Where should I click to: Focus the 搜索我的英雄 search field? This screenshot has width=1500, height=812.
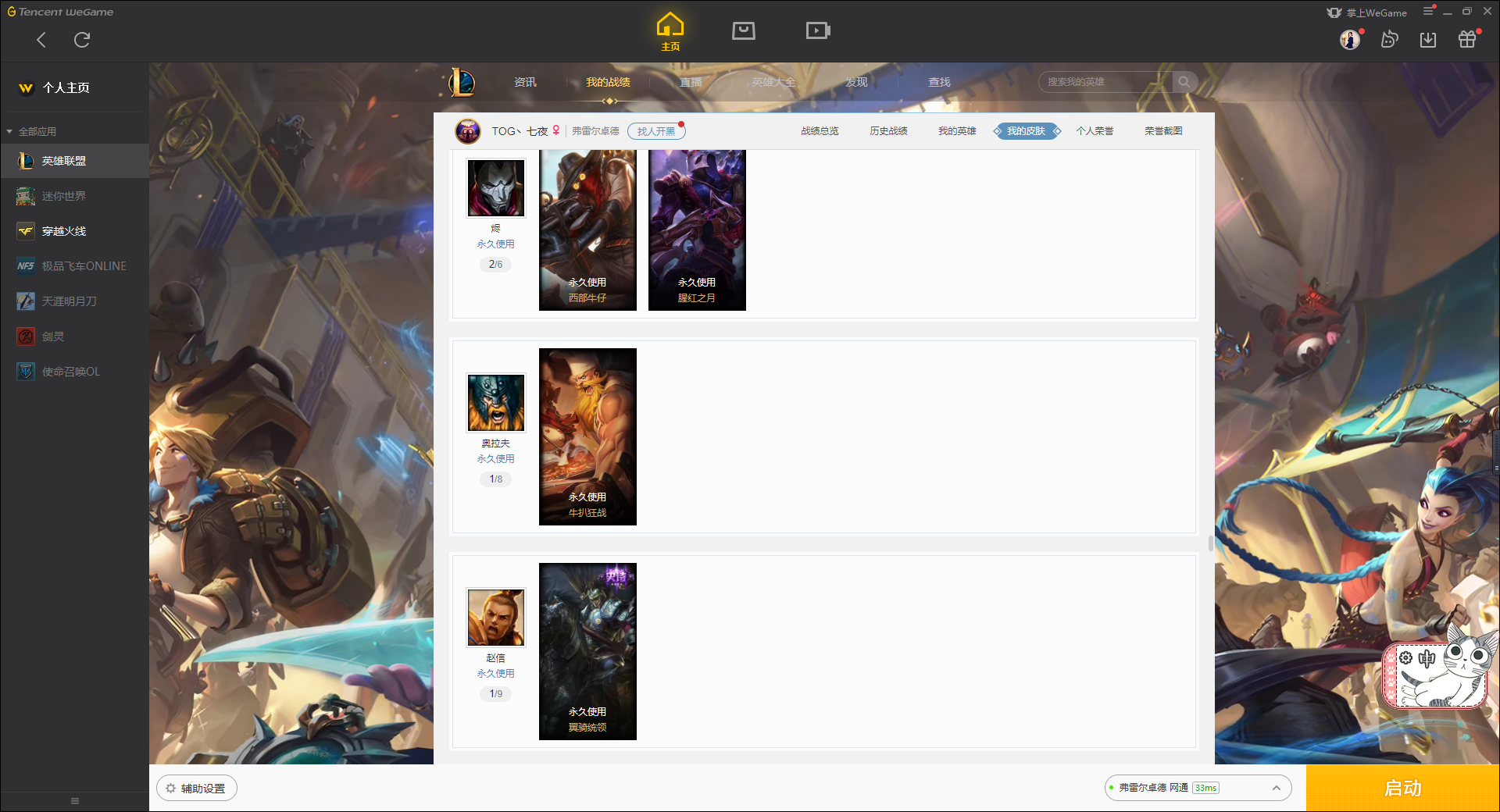click(x=1105, y=82)
